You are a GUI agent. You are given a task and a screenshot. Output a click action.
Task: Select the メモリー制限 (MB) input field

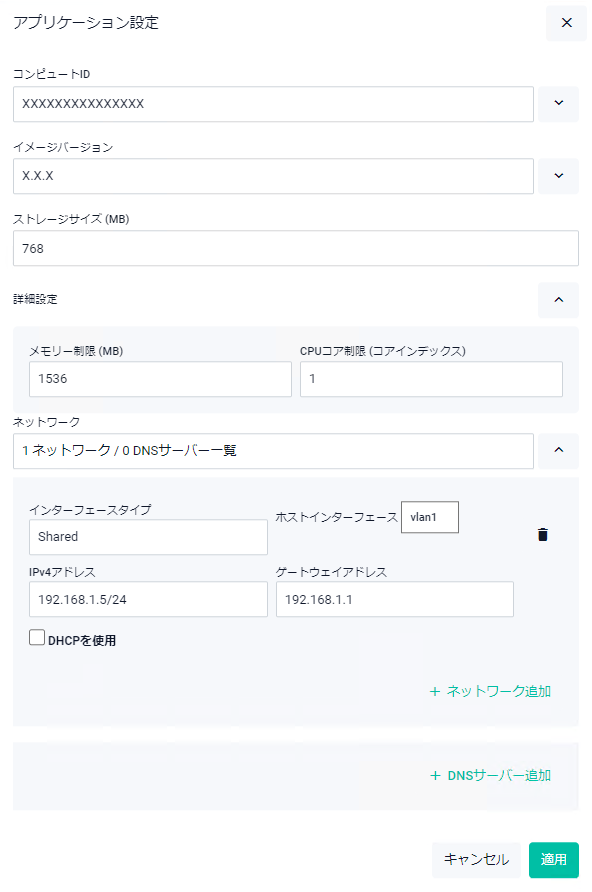click(x=160, y=379)
